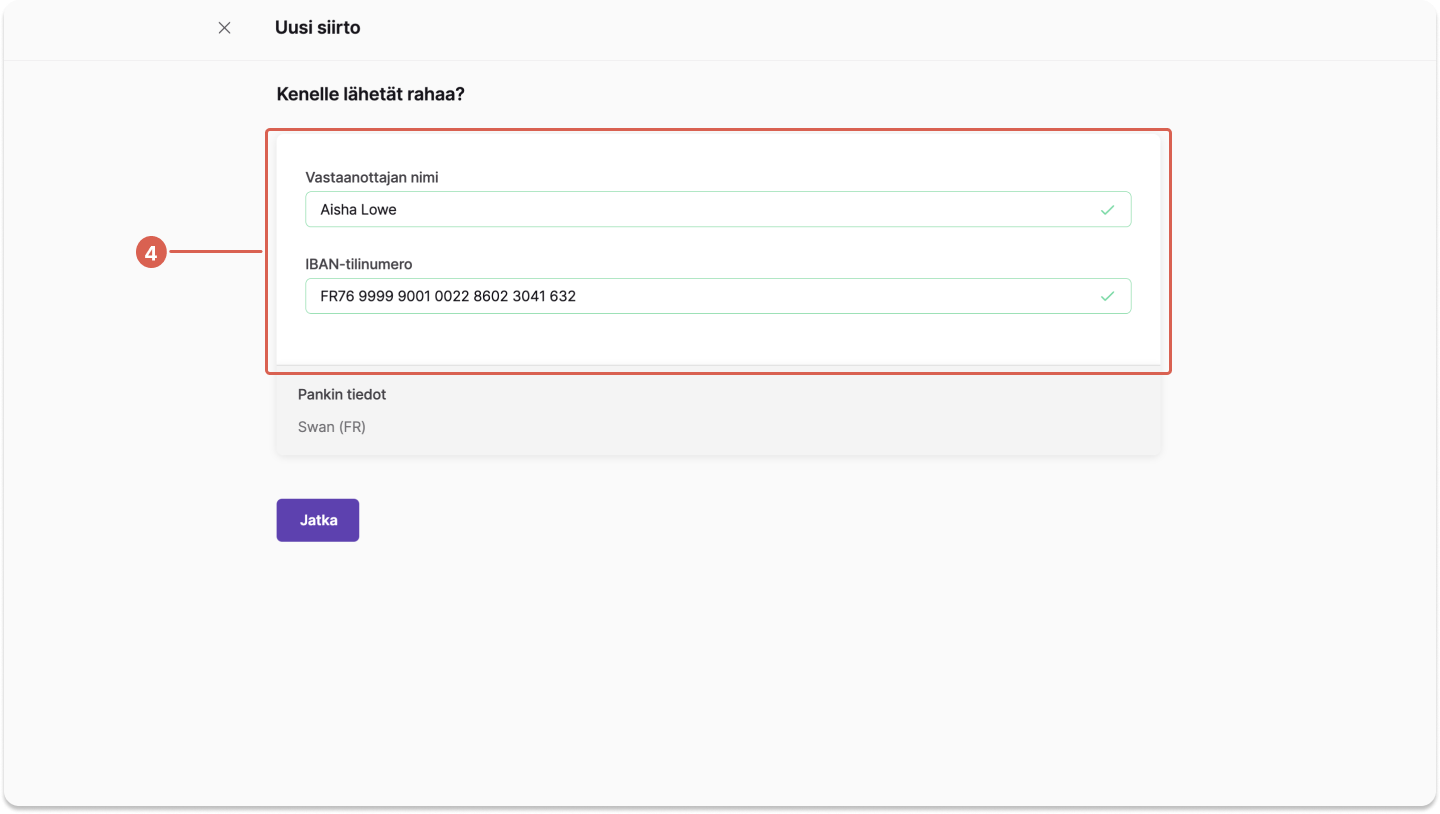Viewport: 1440px width, 814px height.
Task: Click the IBAN-tilinumero field label
Action: click(359, 265)
